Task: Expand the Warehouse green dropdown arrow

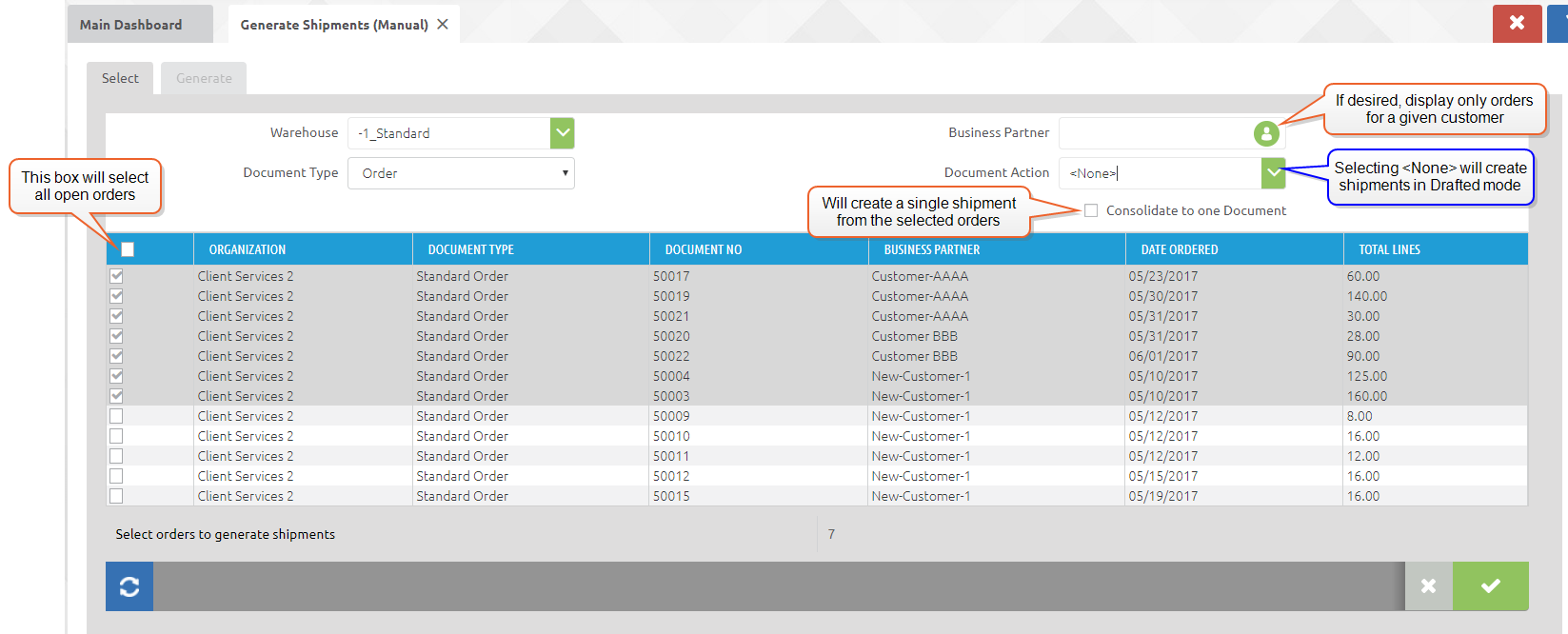Action: [x=563, y=133]
